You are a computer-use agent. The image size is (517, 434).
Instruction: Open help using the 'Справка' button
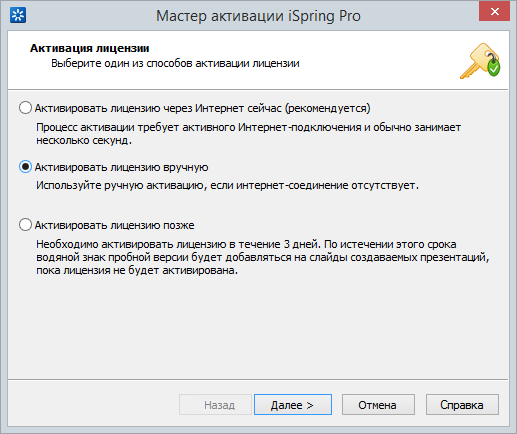(462, 405)
